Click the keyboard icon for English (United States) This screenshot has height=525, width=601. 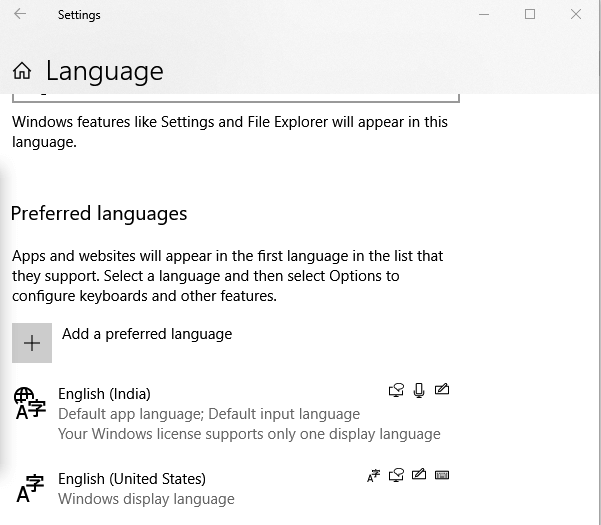(x=442, y=475)
